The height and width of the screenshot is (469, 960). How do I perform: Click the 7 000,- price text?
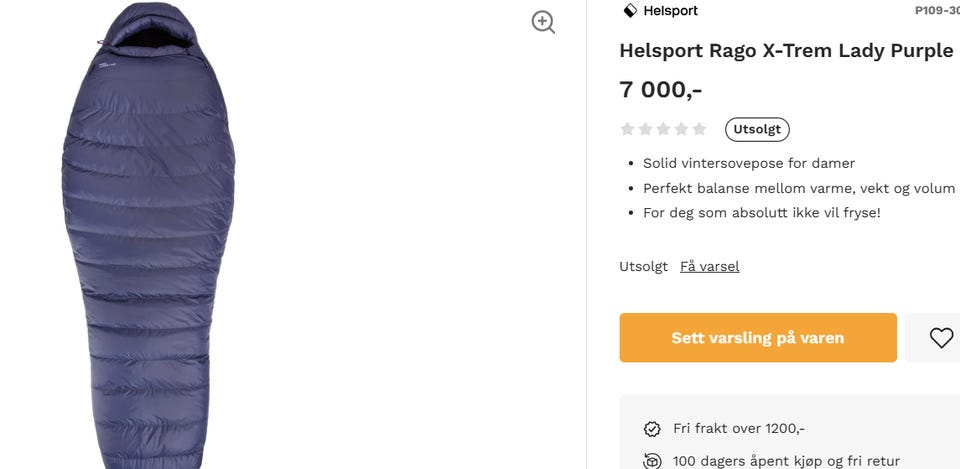pyautogui.click(x=661, y=89)
